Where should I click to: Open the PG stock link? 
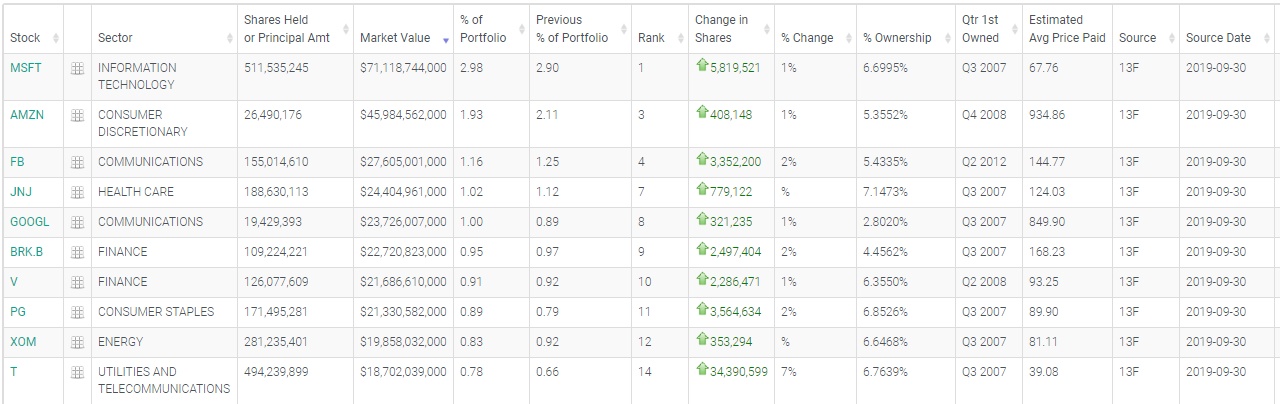coord(18,312)
